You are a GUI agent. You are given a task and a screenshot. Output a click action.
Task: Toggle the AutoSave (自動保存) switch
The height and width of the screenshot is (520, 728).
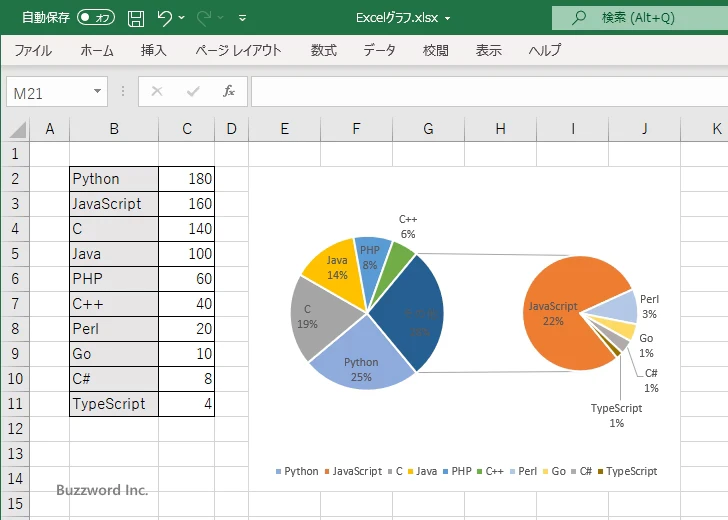pos(96,18)
